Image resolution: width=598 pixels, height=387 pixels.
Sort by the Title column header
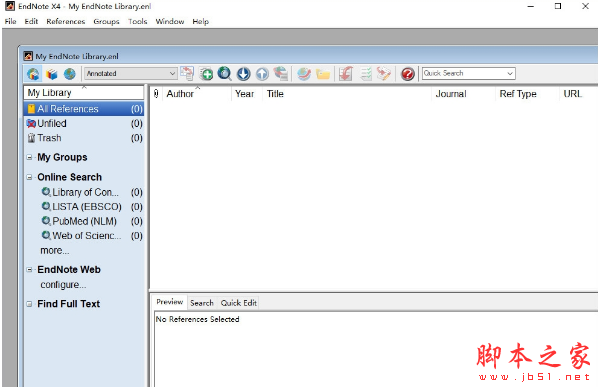click(347, 94)
